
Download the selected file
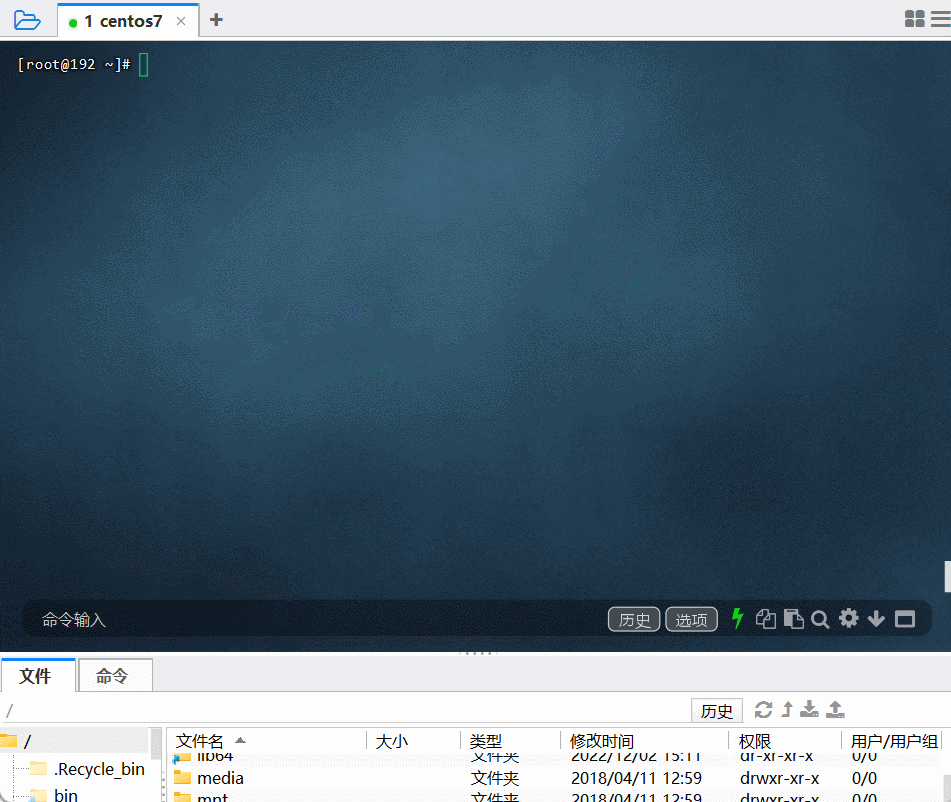(x=809, y=709)
